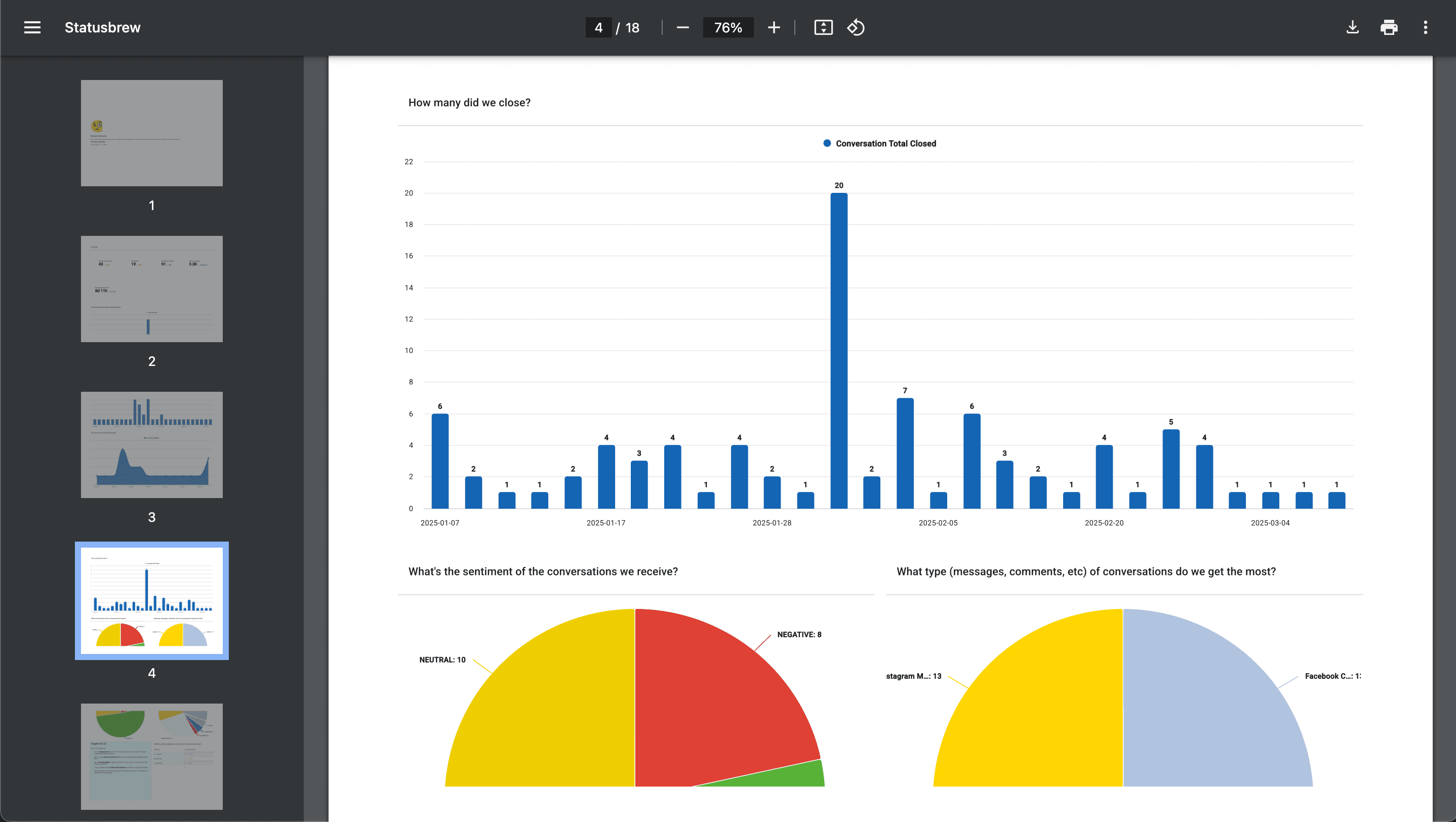Toggle the Conversation Total Closed legend entry
The height and width of the screenshot is (822, 1456).
point(879,143)
